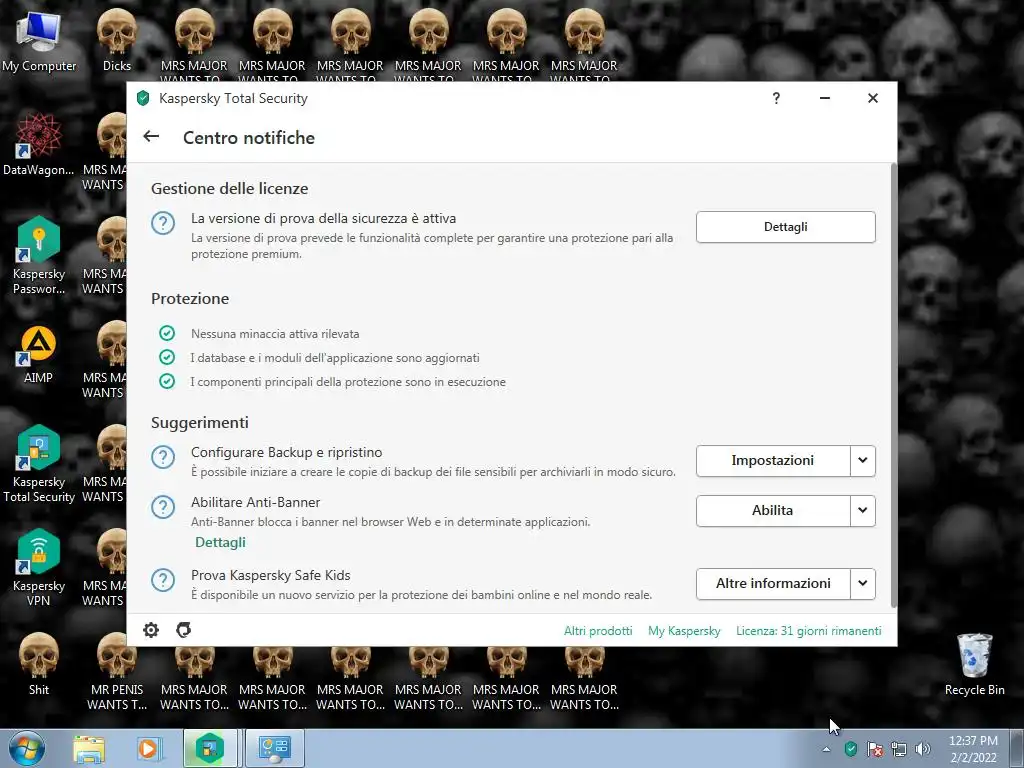Click the Dettagli button for trial license
This screenshot has height=768, width=1024.
coord(786,227)
